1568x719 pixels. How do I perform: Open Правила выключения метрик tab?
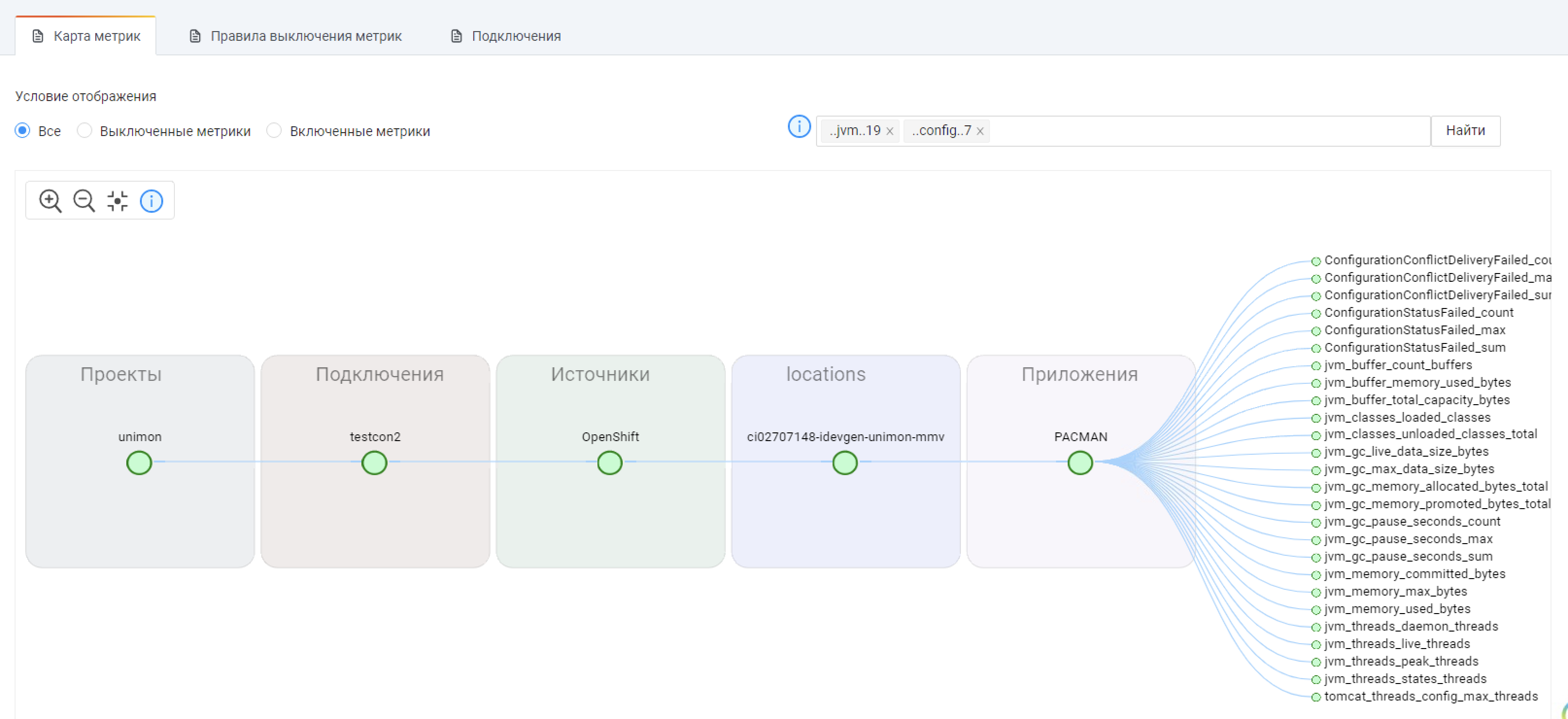click(x=295, y=36)
